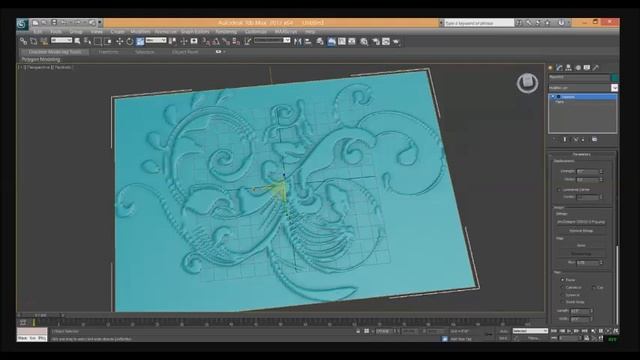This screenshot has height=360, width=640.
Task: Click the Bitmap file name button
Action: tap(581, 222)
